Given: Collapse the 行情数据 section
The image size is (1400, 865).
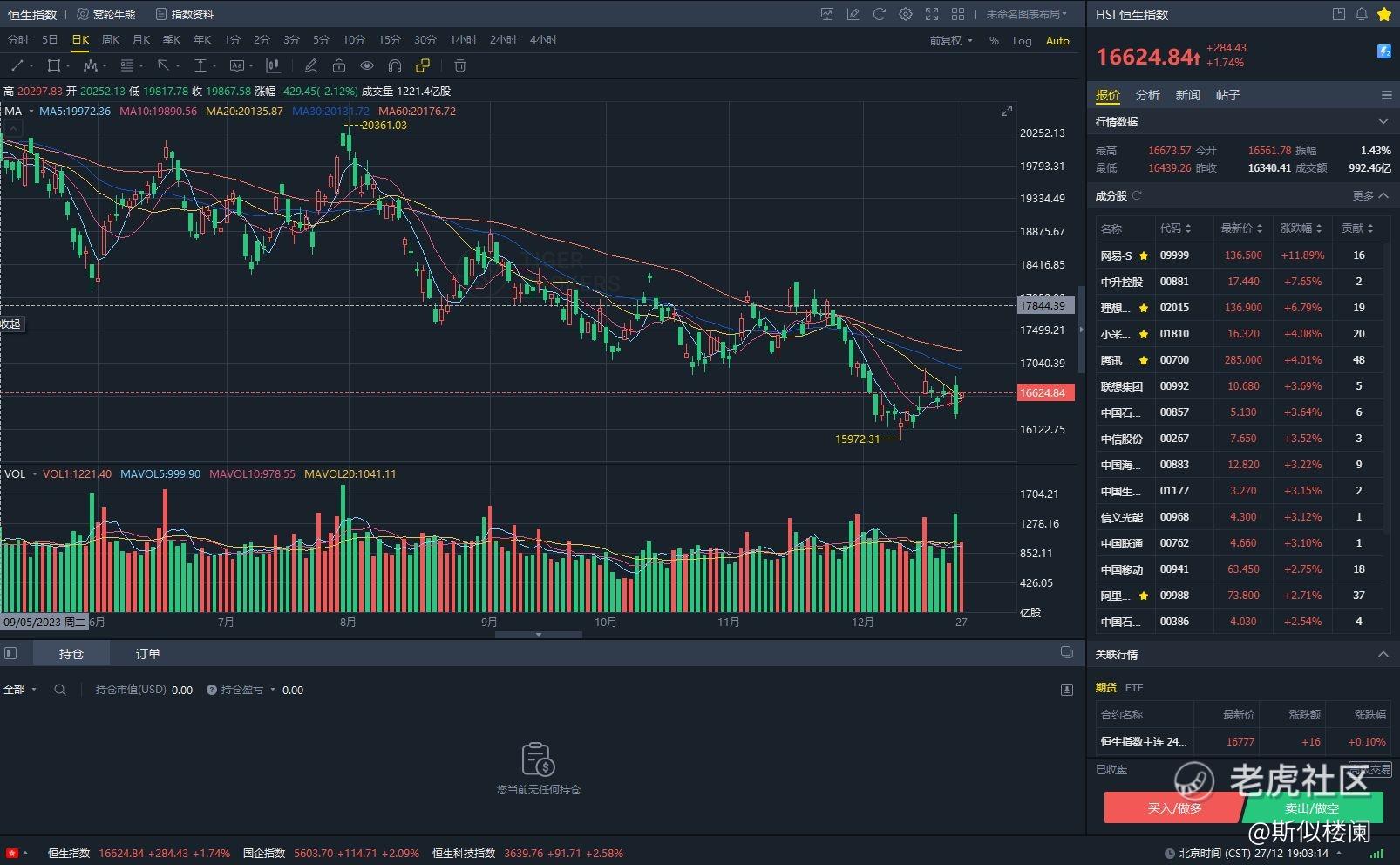Looking at the screenshot, I should pyautogui.click(x=1383, y=121).
